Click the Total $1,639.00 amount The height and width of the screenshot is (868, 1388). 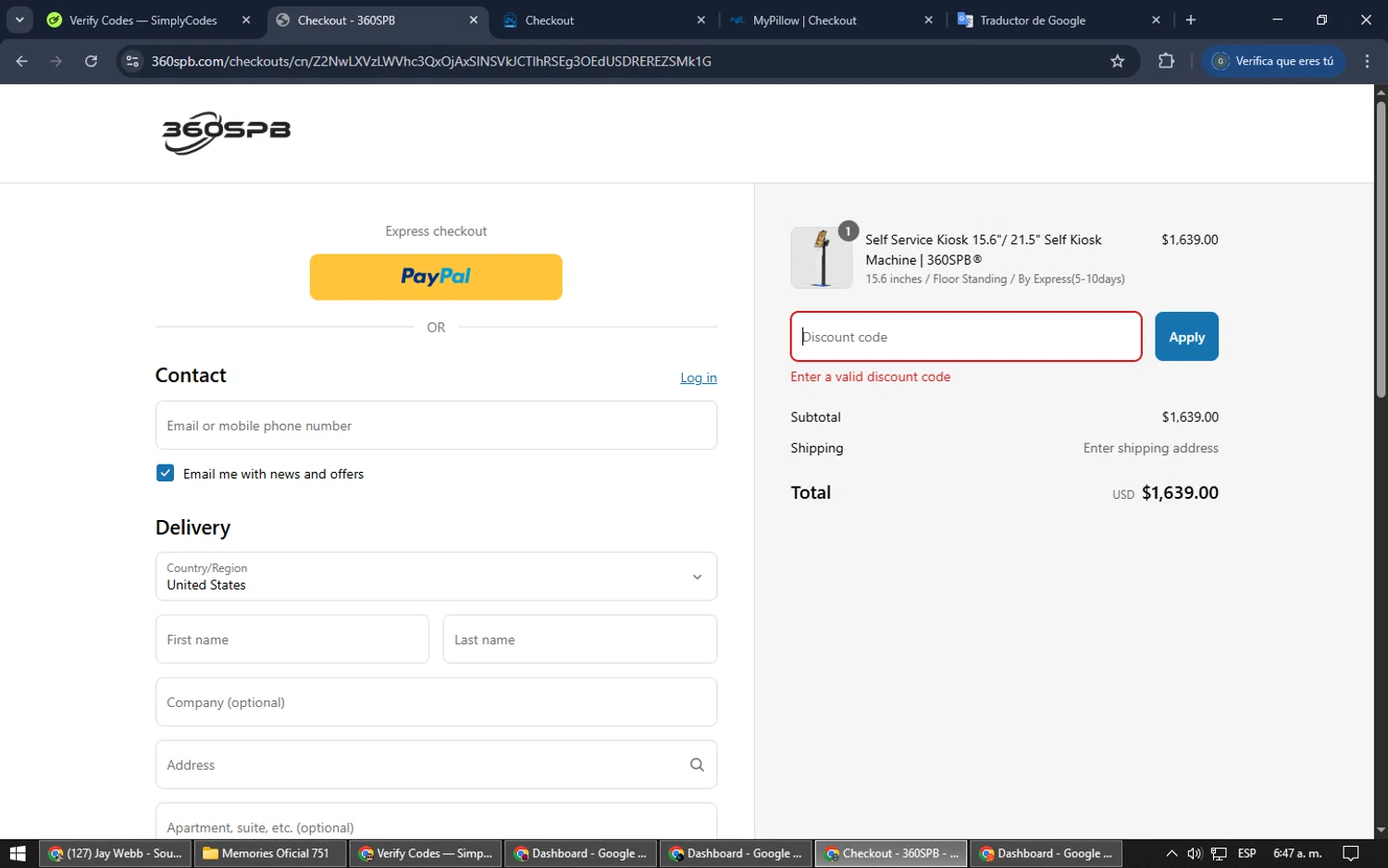coord(1180,492)
